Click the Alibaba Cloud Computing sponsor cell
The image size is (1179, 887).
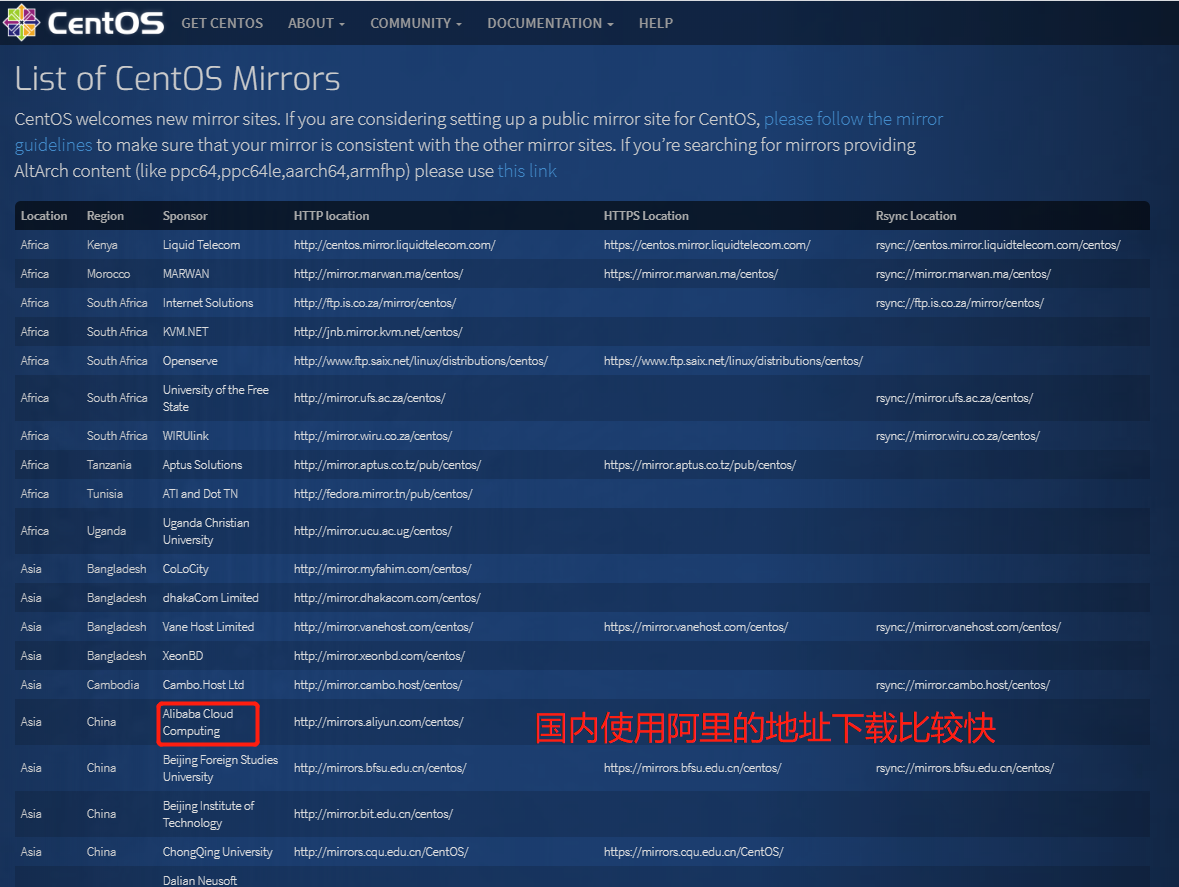pyautogui.click(x=208, y=722)
